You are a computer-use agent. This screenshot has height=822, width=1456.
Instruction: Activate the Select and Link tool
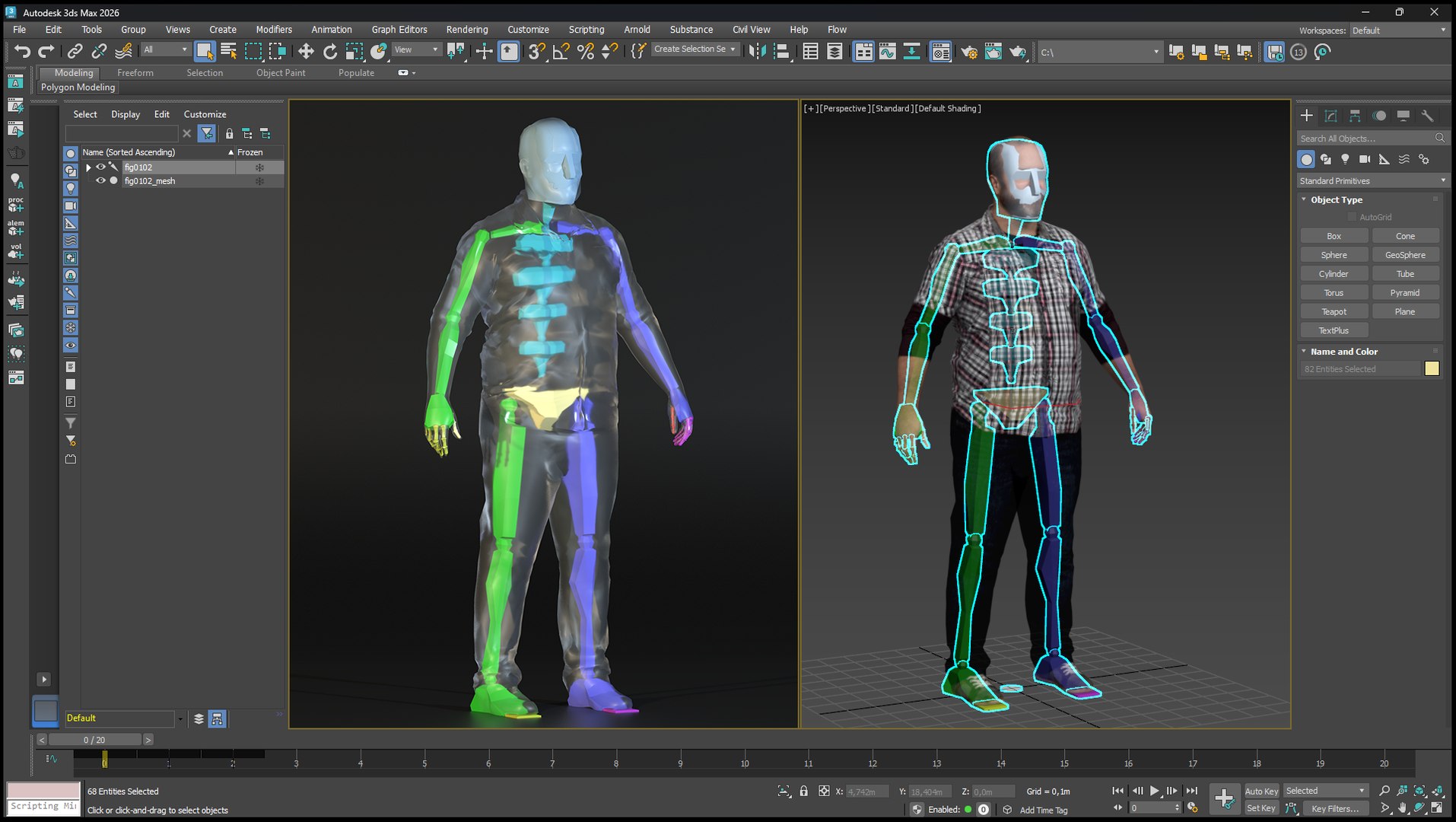tap(75, 52)
